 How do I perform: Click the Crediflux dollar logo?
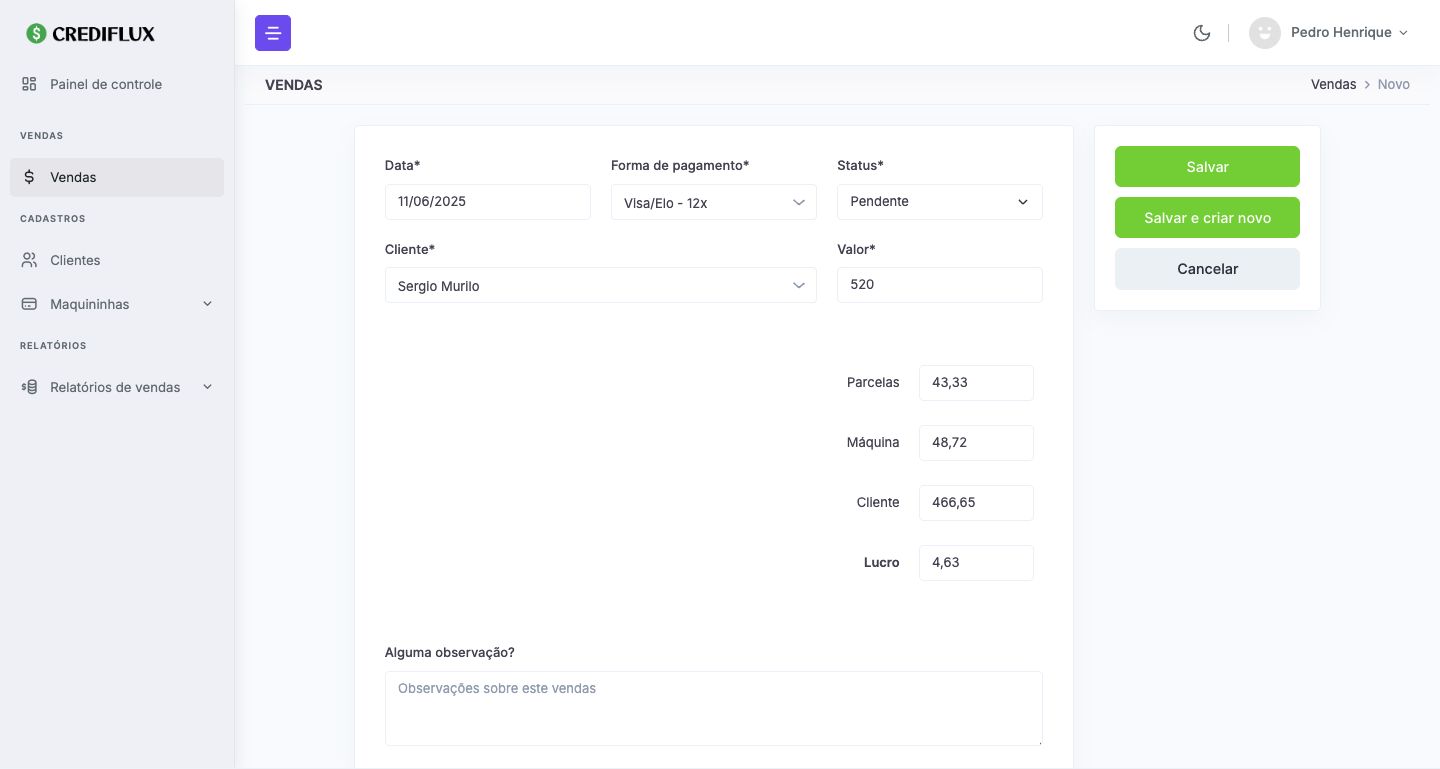point(37,34)
